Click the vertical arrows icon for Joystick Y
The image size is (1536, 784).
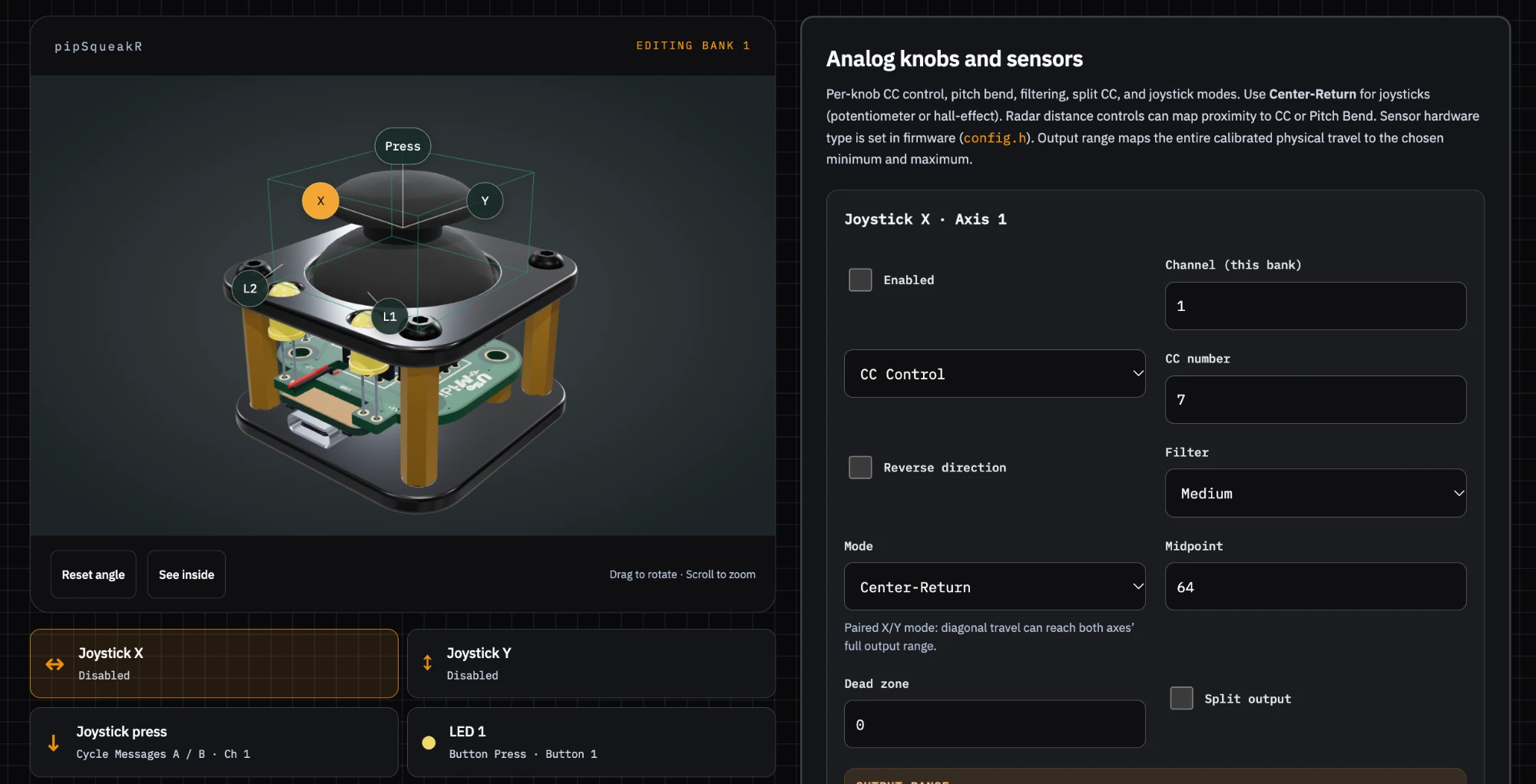(427, 663)
